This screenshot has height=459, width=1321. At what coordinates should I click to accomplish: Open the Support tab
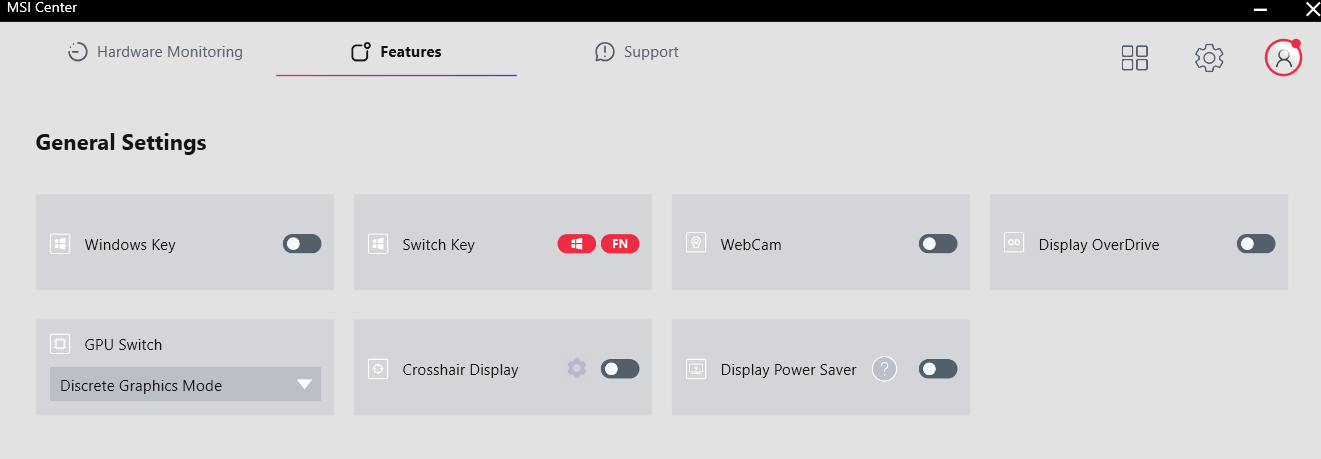[x=636, y=52]
